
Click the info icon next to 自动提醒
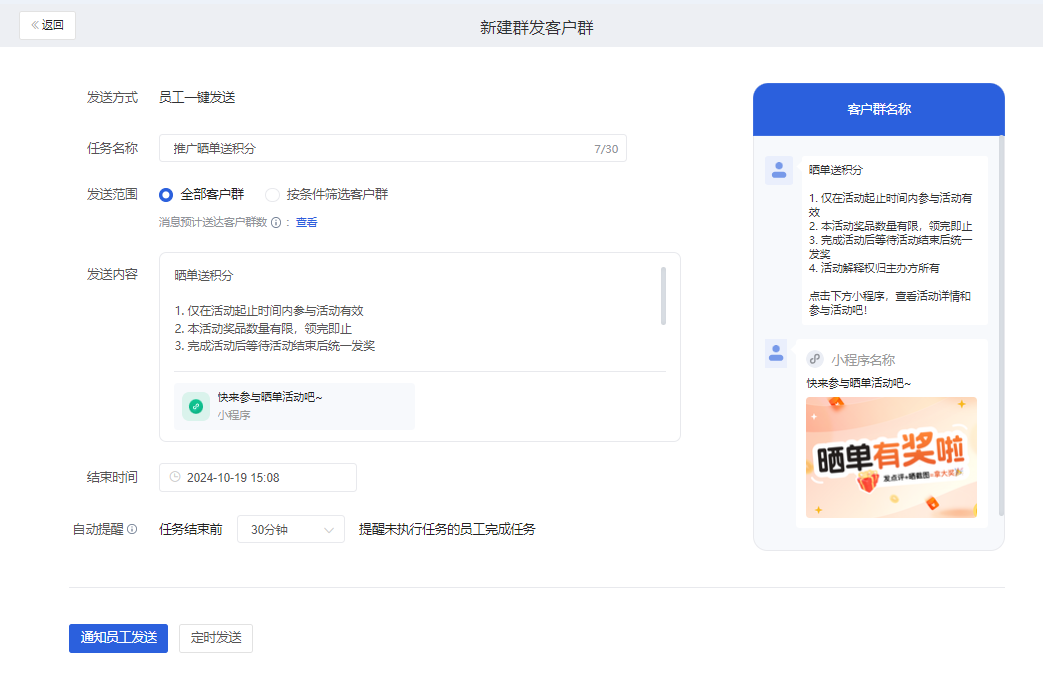132,529
